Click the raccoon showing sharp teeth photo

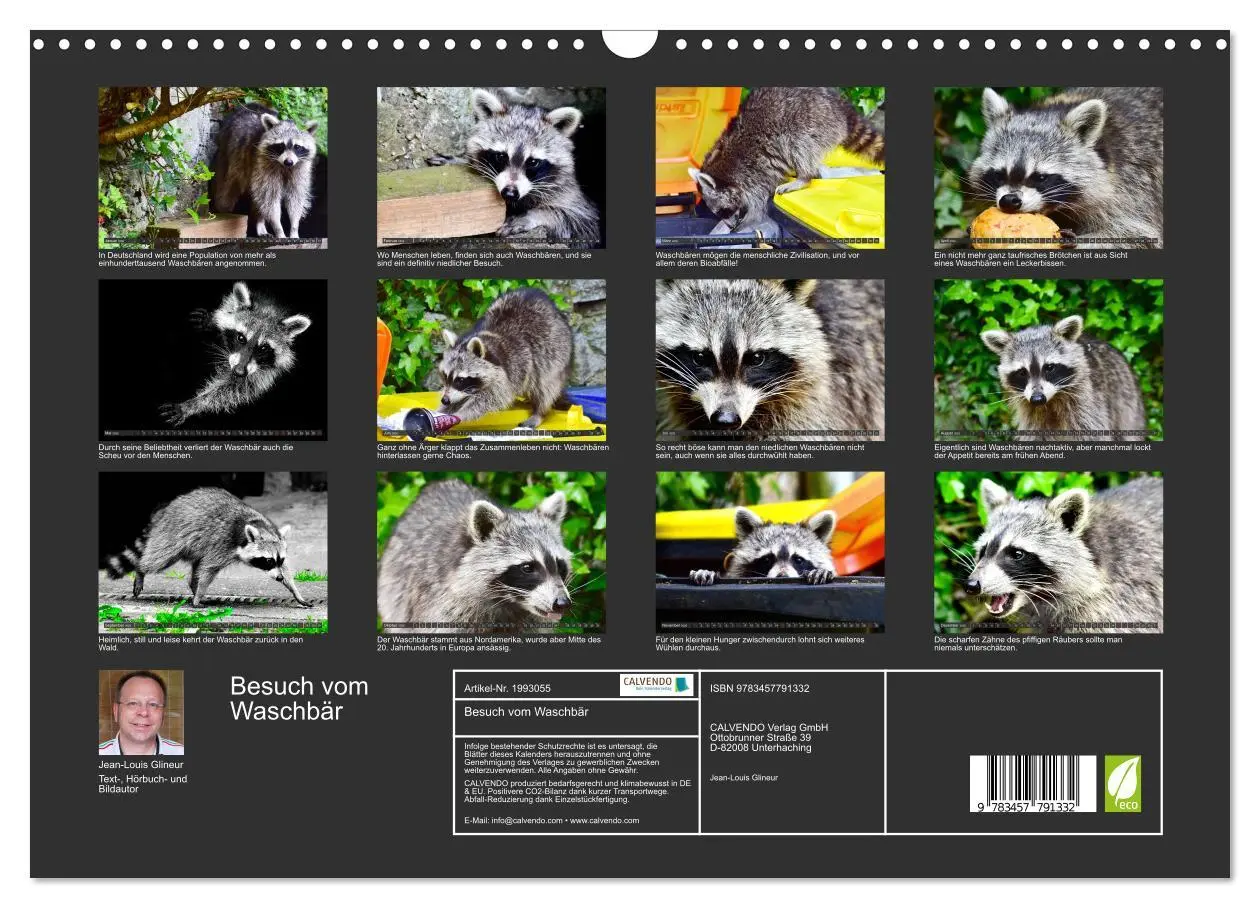pyautogui.click(x=1050, y=550)
